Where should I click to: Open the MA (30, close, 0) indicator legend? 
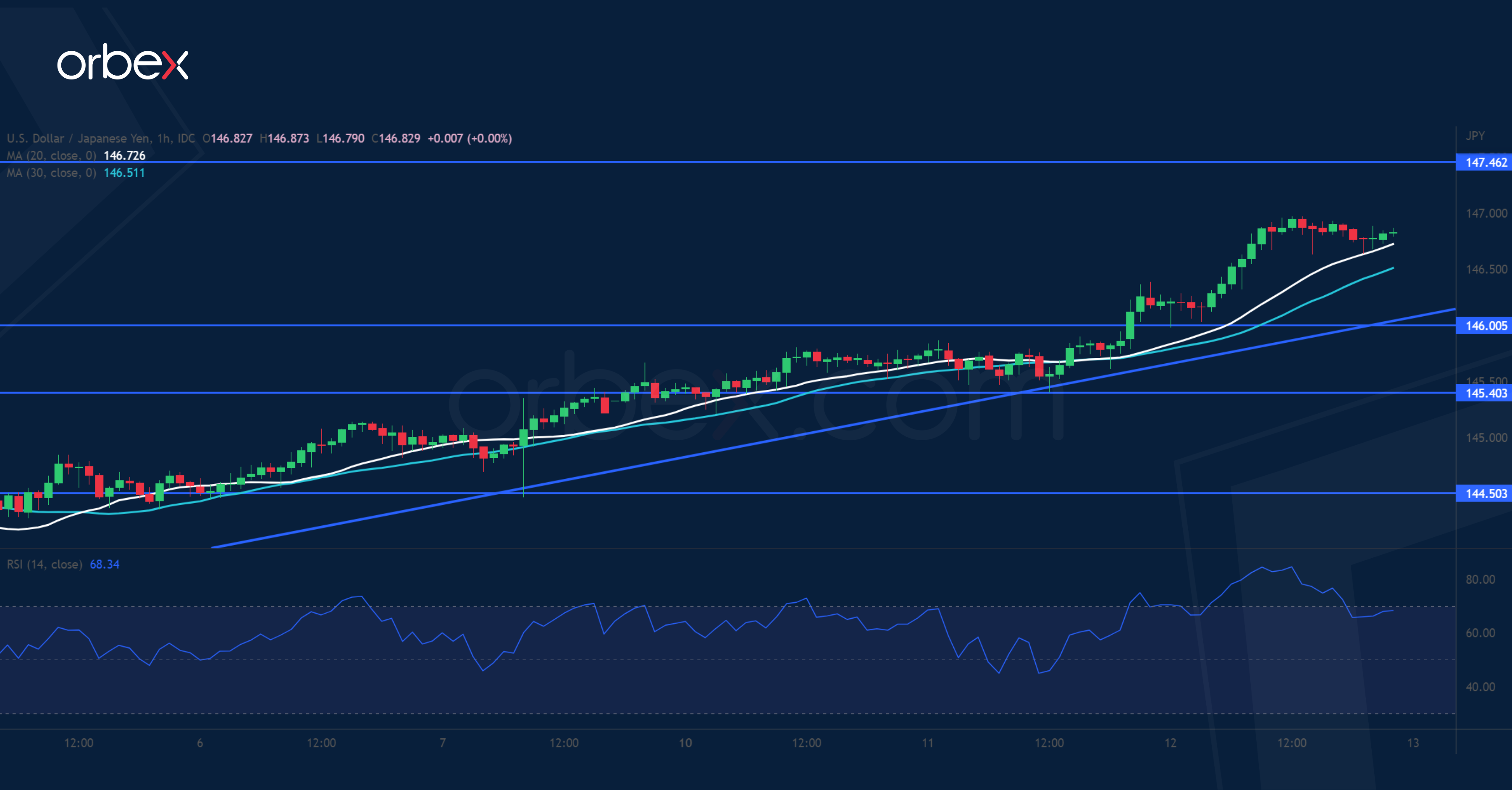pos(52,173)
